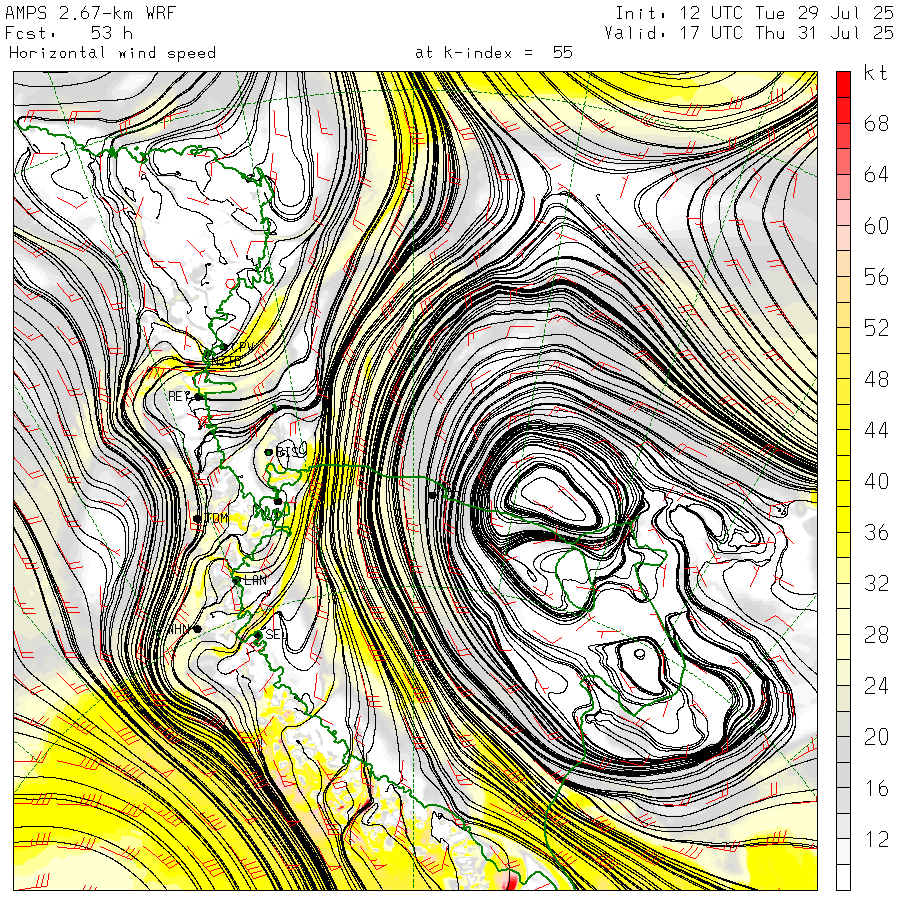Image resolution: width=900 pixels, height=900 pixels.
Task: Click the 40 label on the color scale
Action: click(876, 482)
